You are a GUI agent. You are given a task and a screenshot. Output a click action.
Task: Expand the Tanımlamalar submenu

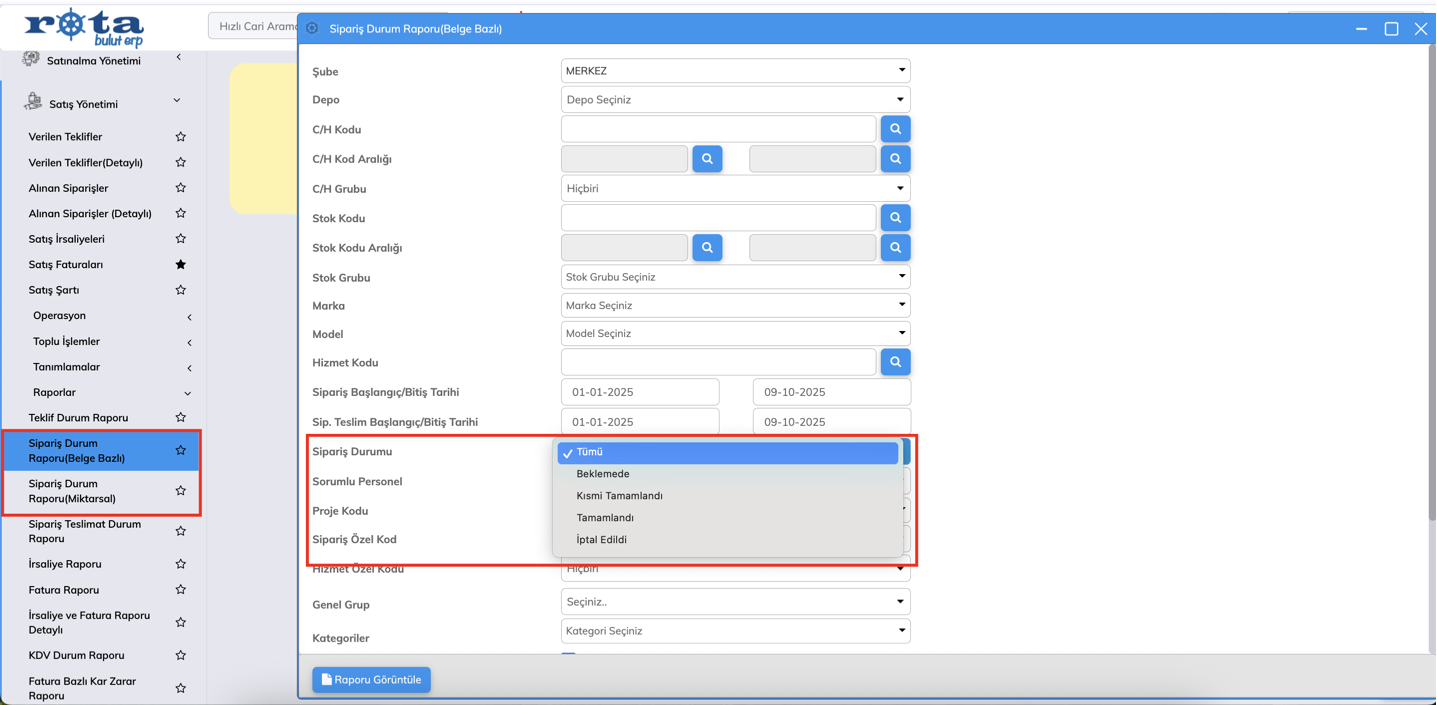click(110, 367)
